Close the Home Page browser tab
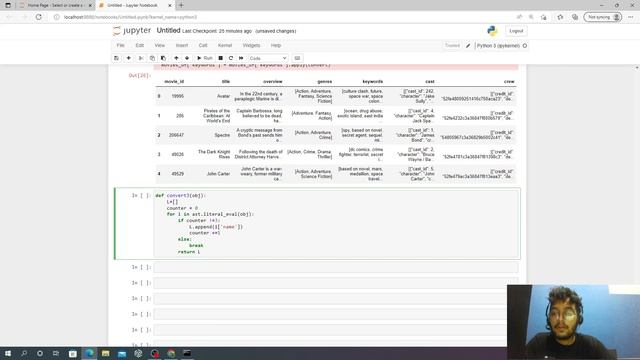Viewport: 640px width, 360px height. coord(90,5)
